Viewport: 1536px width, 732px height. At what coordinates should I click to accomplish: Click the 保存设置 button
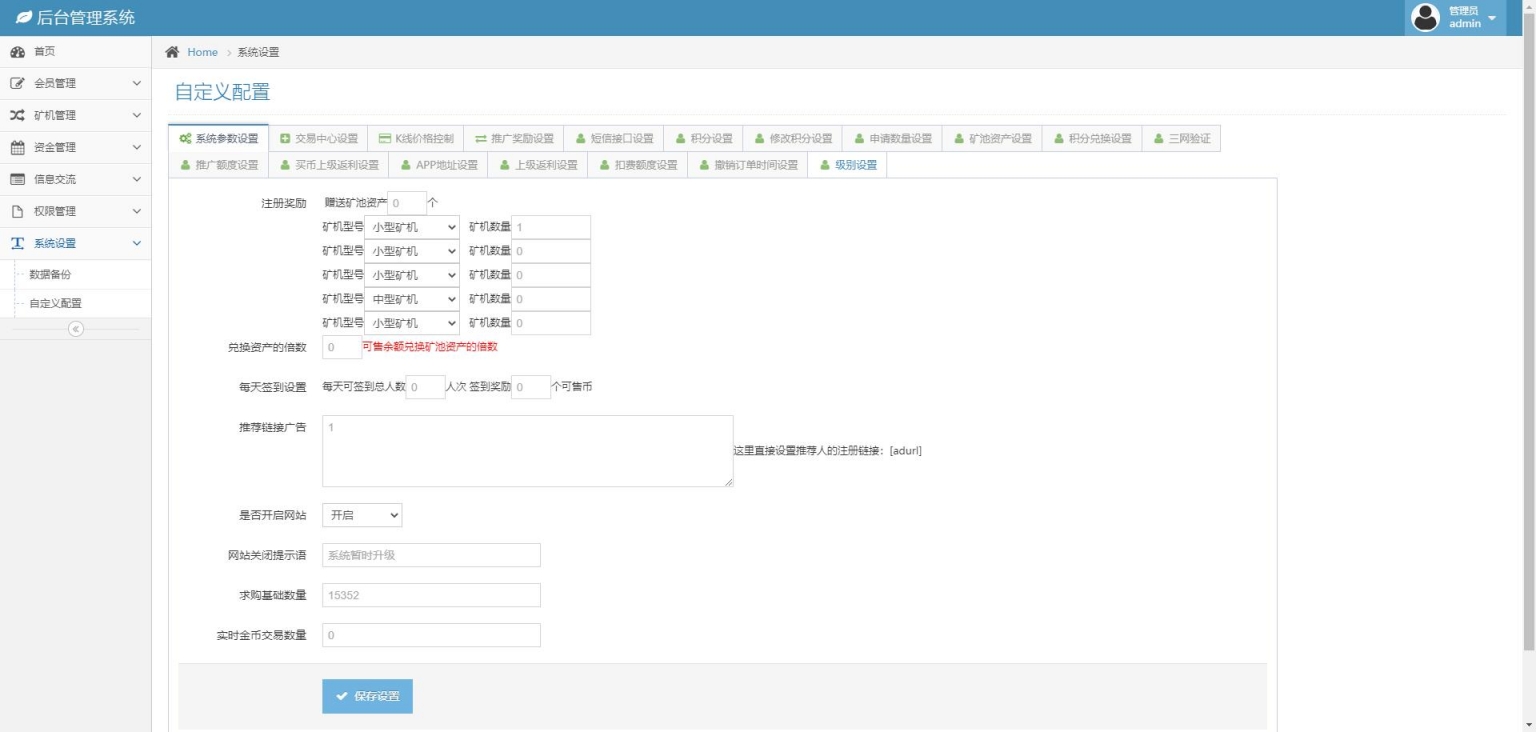[x=367, y=696]
